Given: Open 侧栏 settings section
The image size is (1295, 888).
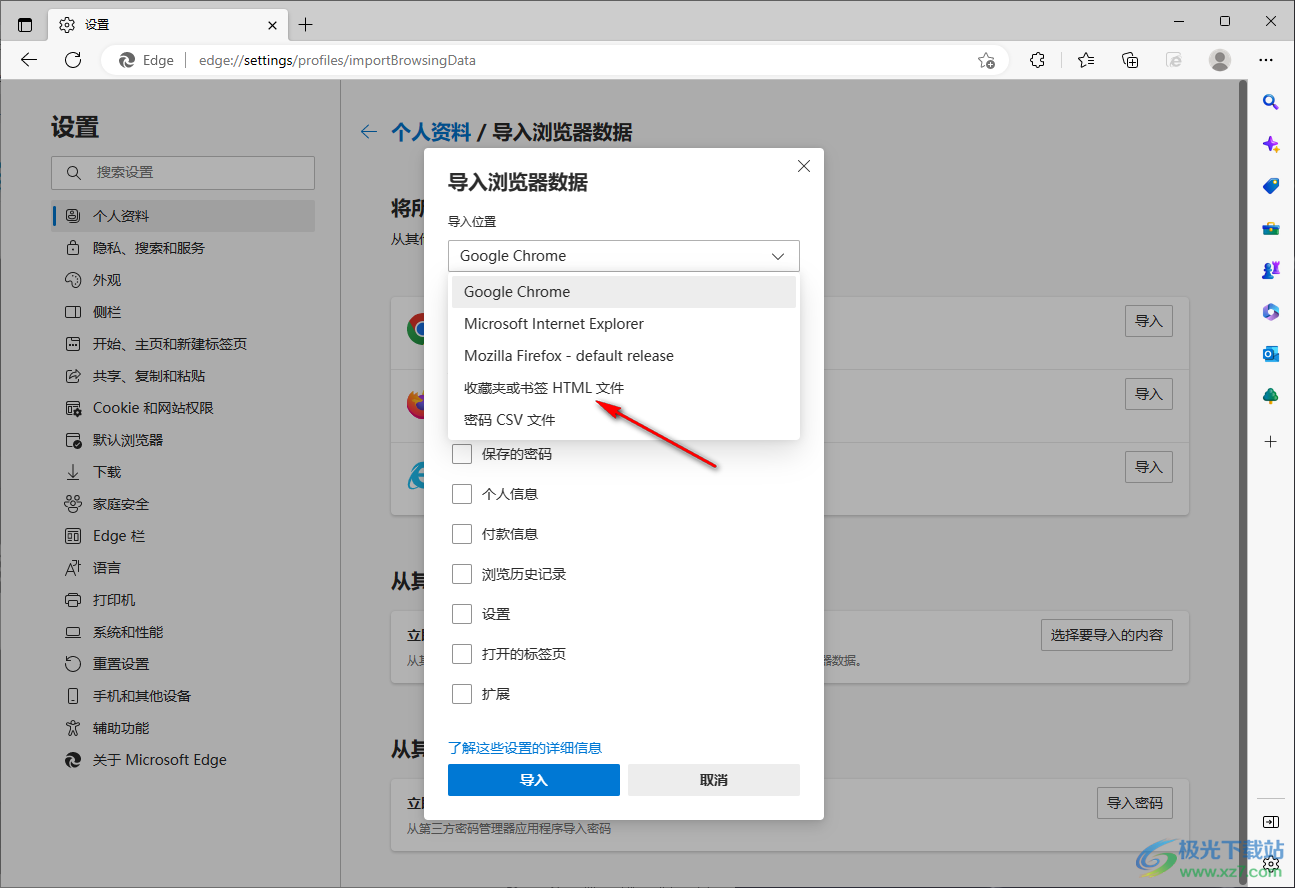Looking at the screenshot, I should point(183,312).
